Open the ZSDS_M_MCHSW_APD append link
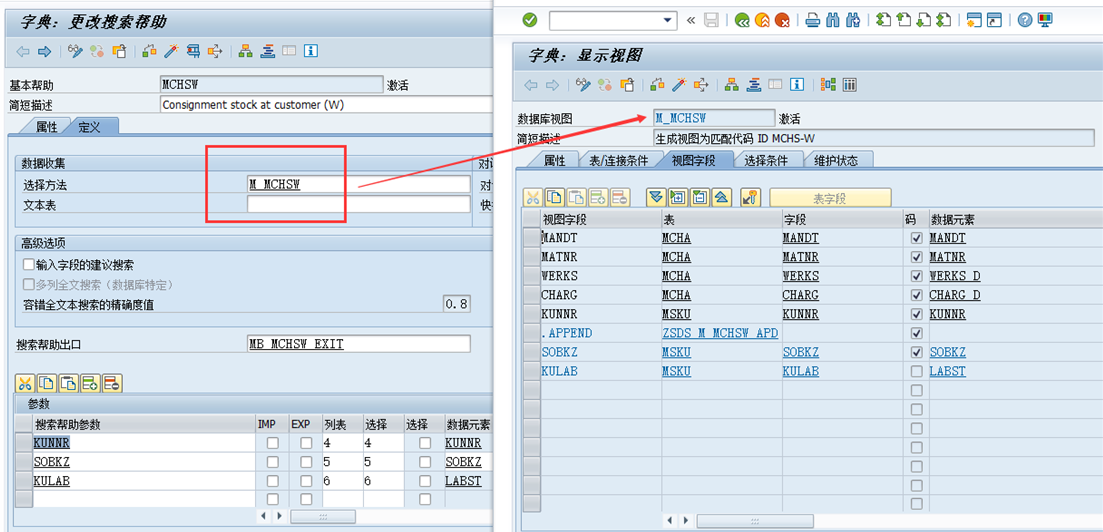This screenshot has height=532, width=1103. (719, 333)
